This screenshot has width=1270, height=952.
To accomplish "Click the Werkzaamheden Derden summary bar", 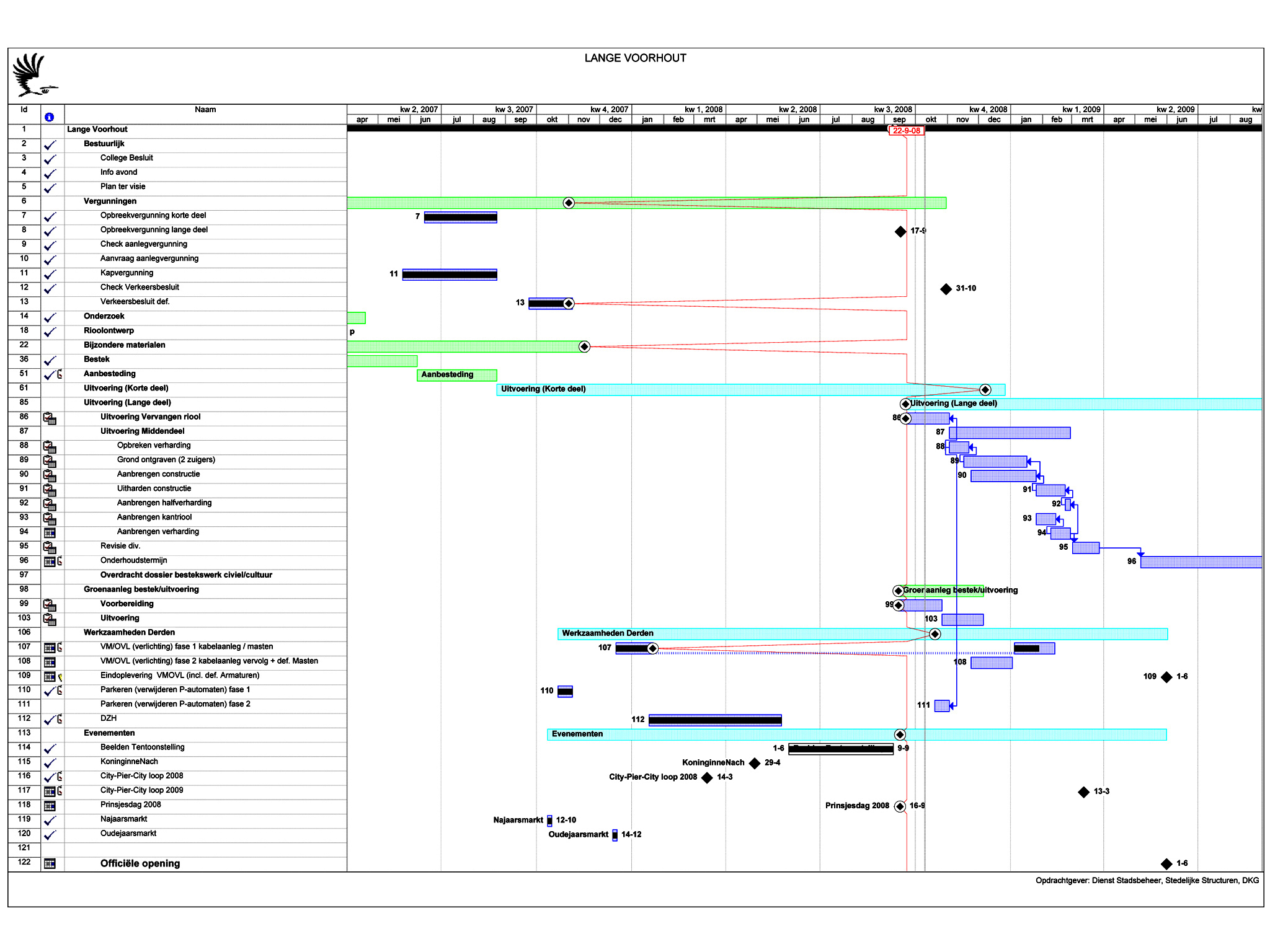I will point(863,633).
